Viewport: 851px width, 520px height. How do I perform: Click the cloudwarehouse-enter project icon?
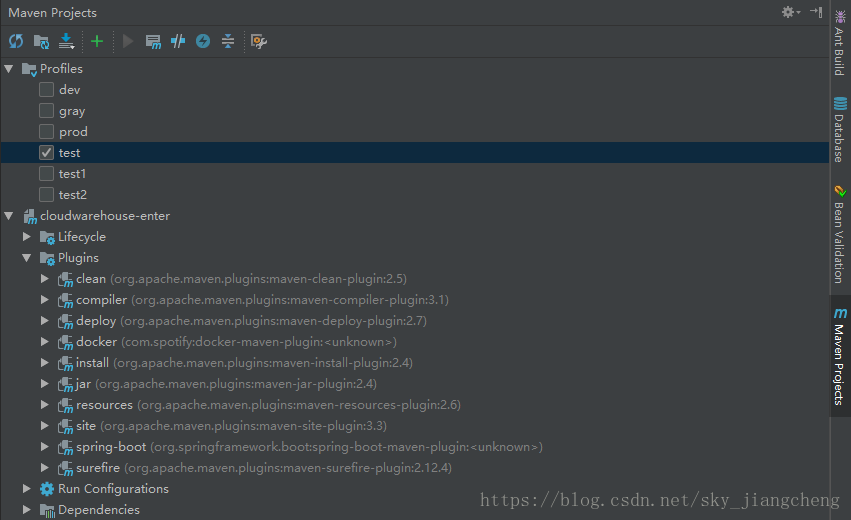coord(30,216)
